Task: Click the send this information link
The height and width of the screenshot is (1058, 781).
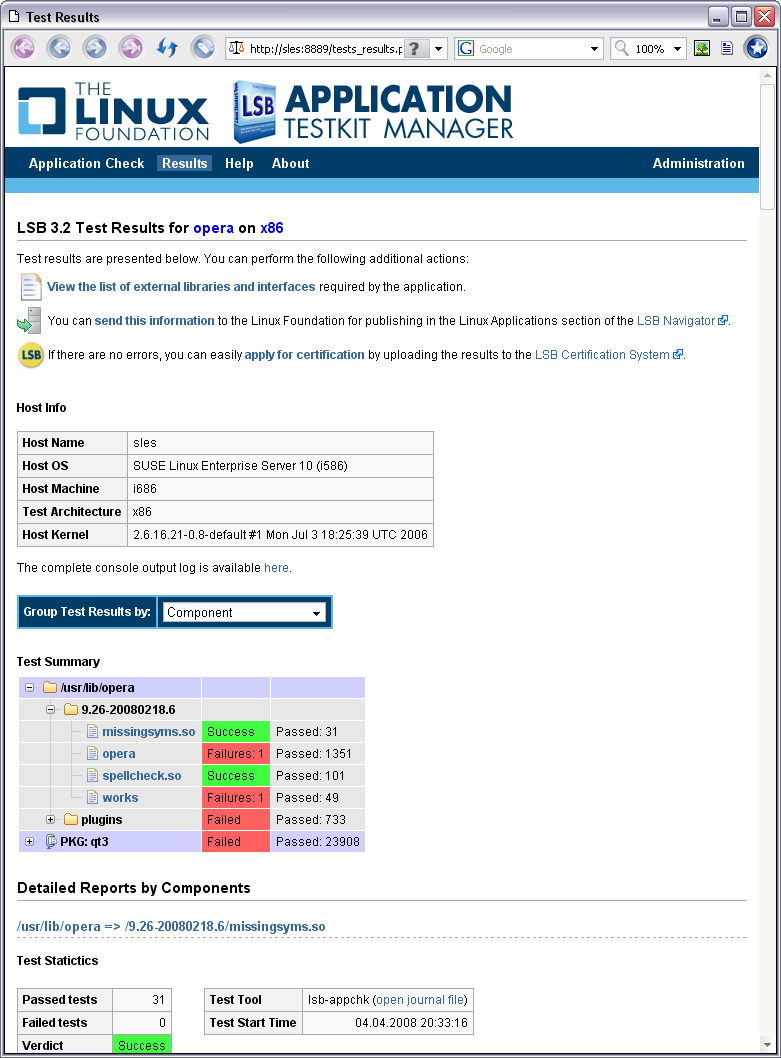Action: [x=154, y=321]
